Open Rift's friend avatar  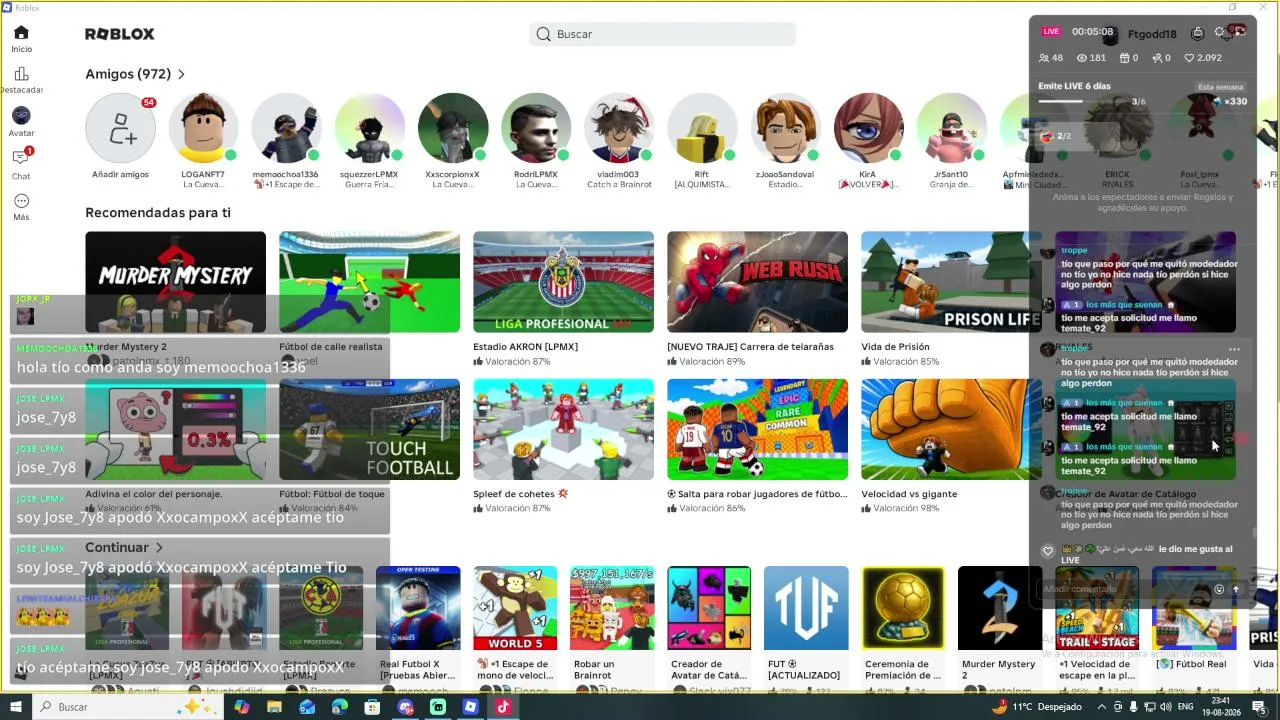pyautogui.click(x=701, y=129)
